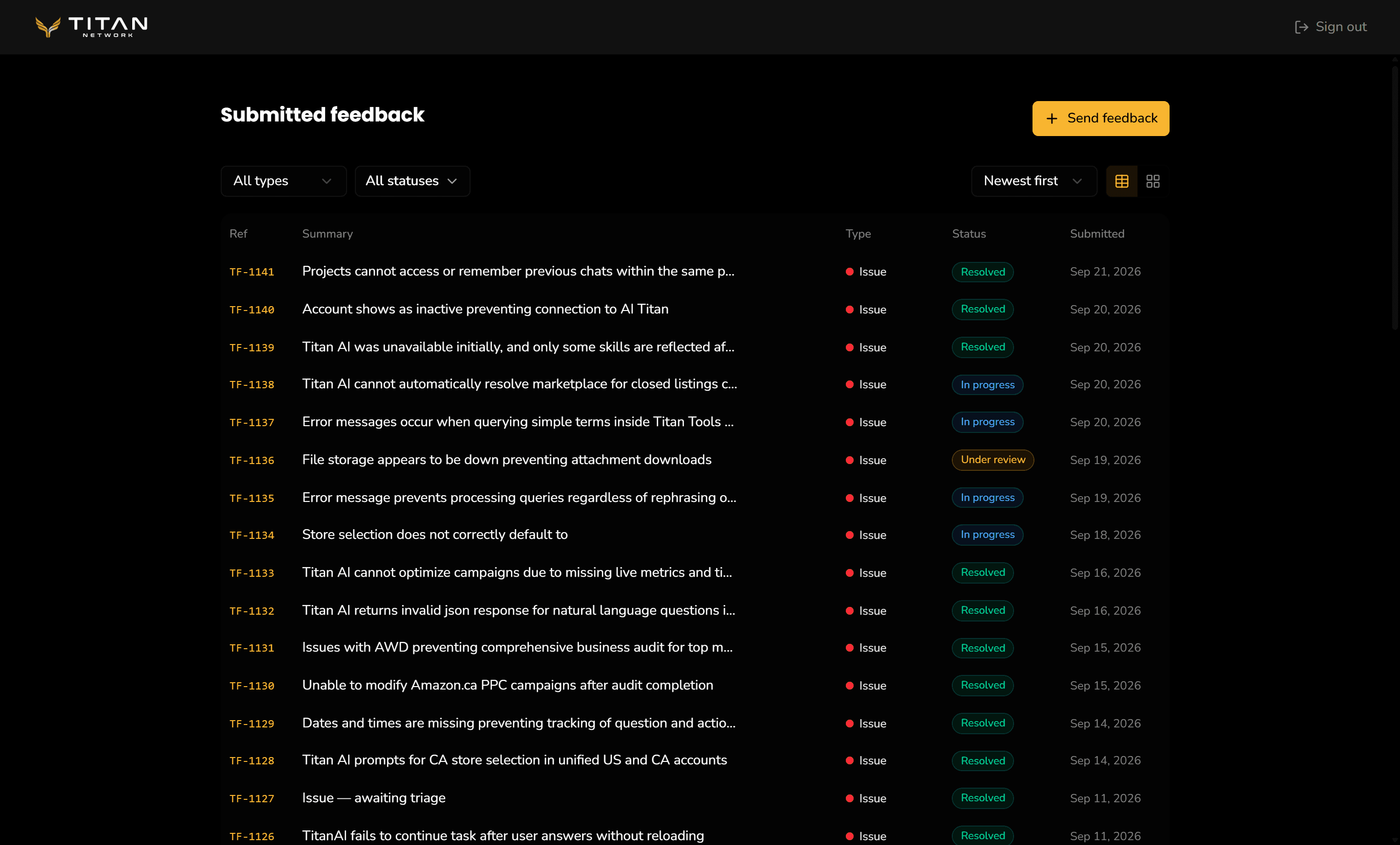Image resolution: width=1400 pixels, height=845 pixels.
Task: Click the Sep 18, 2026 submitted date
Action: click(x=1105, y=535)
